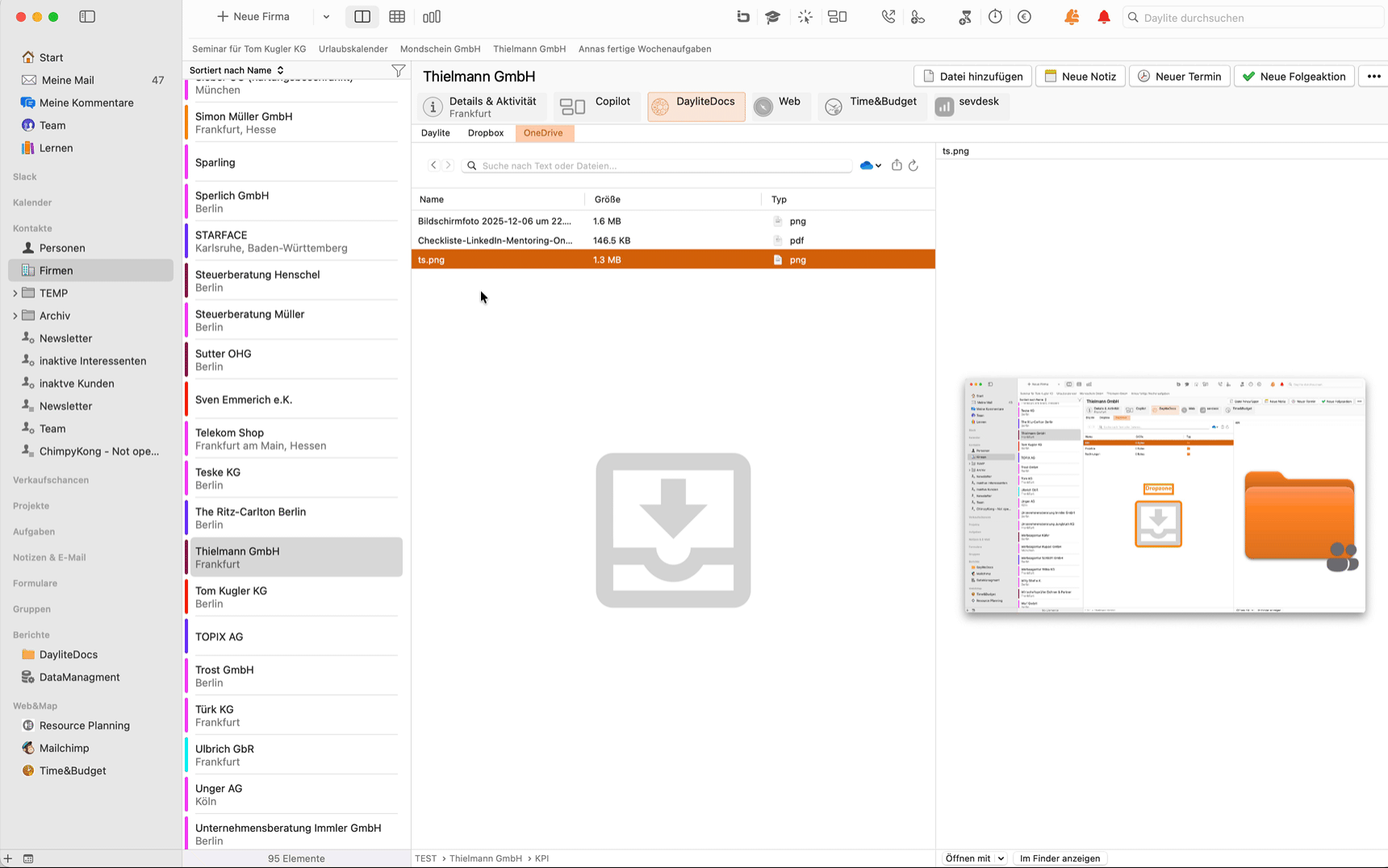The width and height of the screenshot is (1388, 868).
Task: Click the filter funnel icon in list
Action: 398,71
